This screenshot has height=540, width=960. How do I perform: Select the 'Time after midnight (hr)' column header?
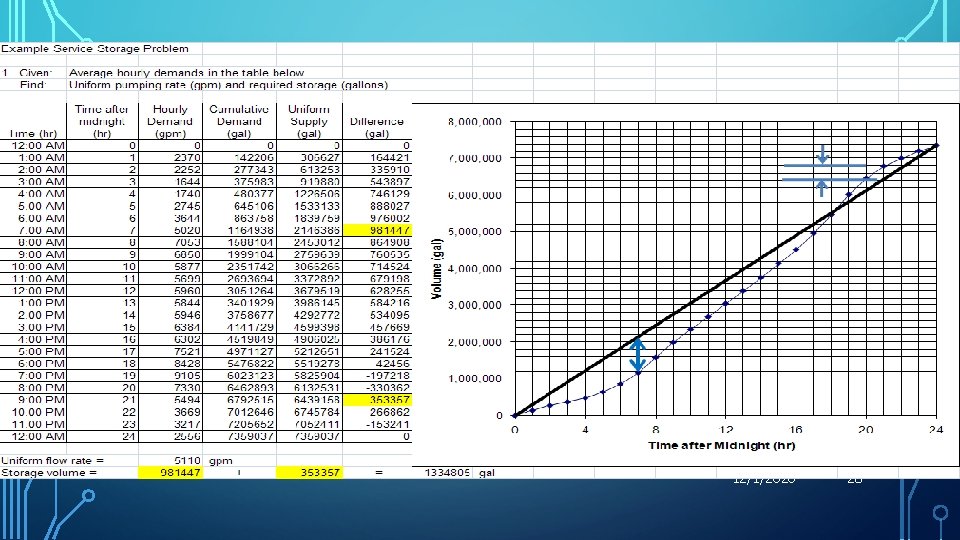(x=102, y=121)
